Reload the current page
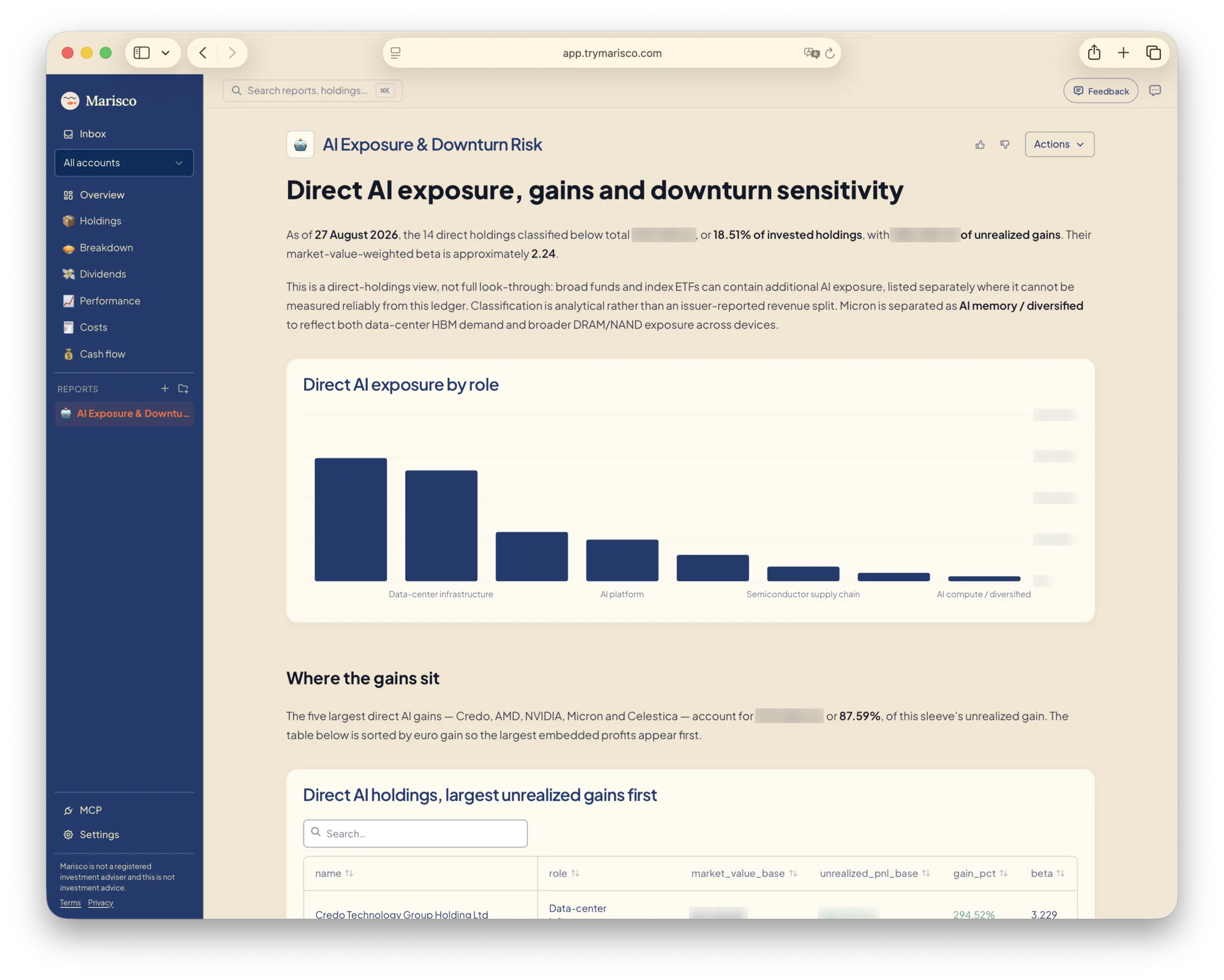The width and height of the screenshot is (1224, 980). pyautogui.click(x=830, y=53)
